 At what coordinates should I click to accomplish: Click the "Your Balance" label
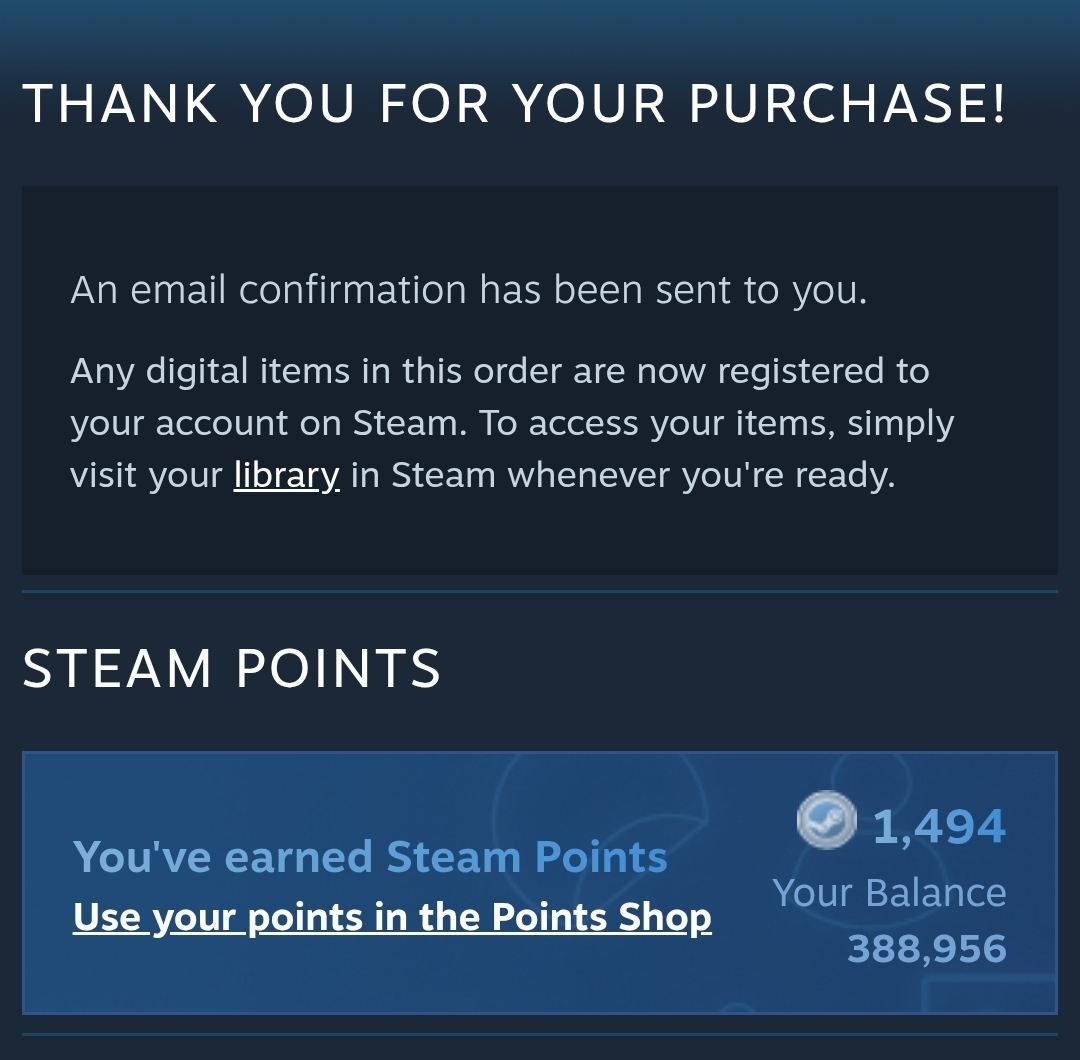[889, 892]
